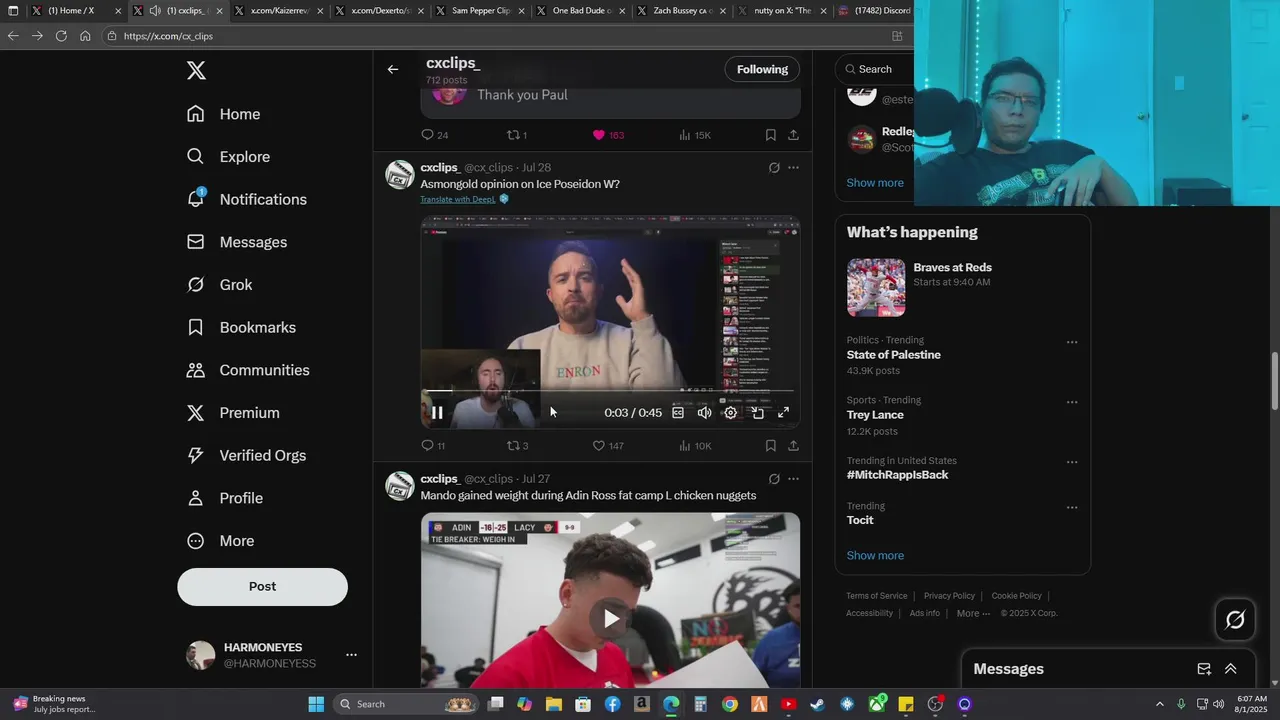Open #MitchRappIsBack trend options
The image size is (1280, 720).
coord(1072,463)
